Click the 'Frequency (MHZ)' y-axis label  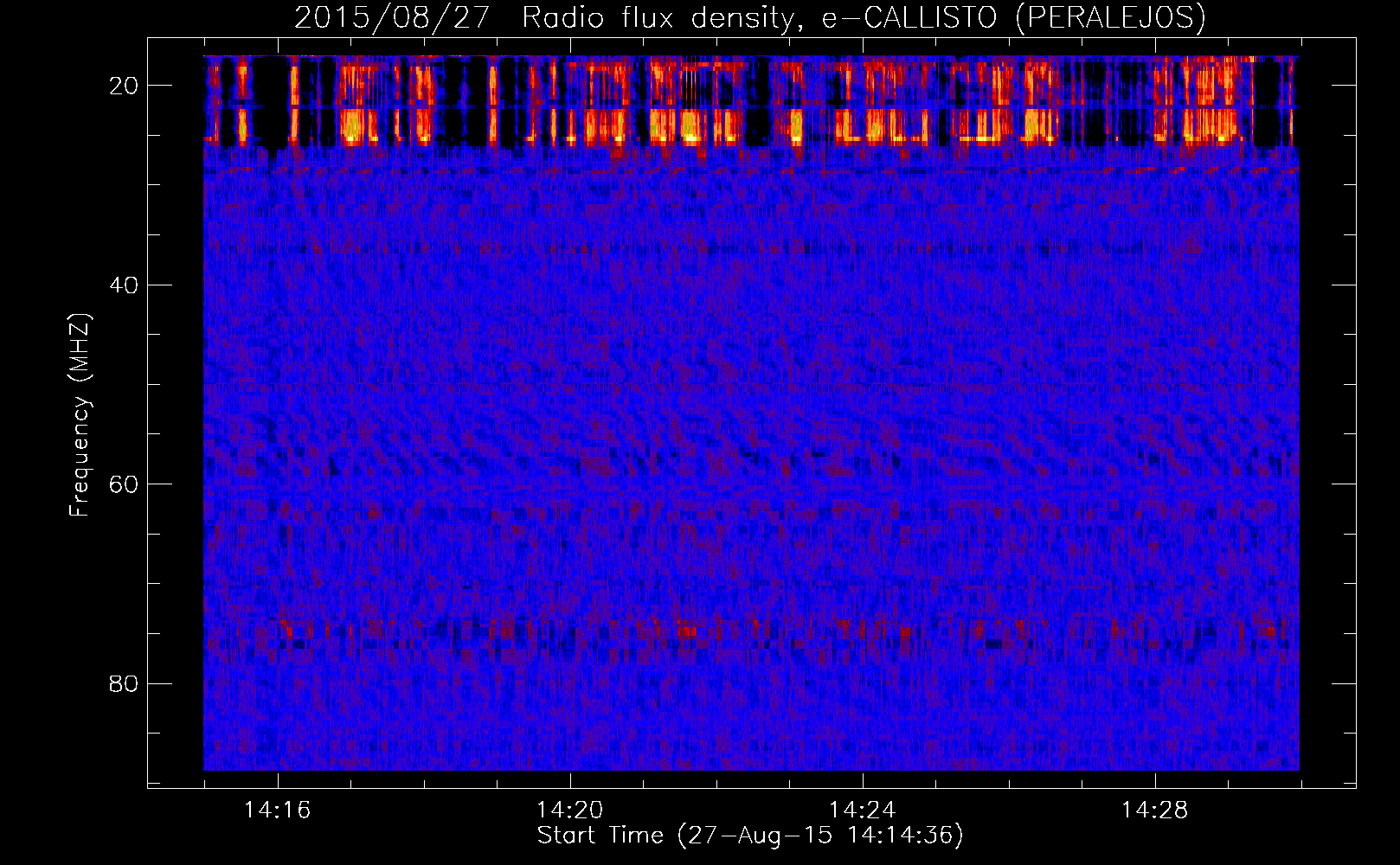80,416
